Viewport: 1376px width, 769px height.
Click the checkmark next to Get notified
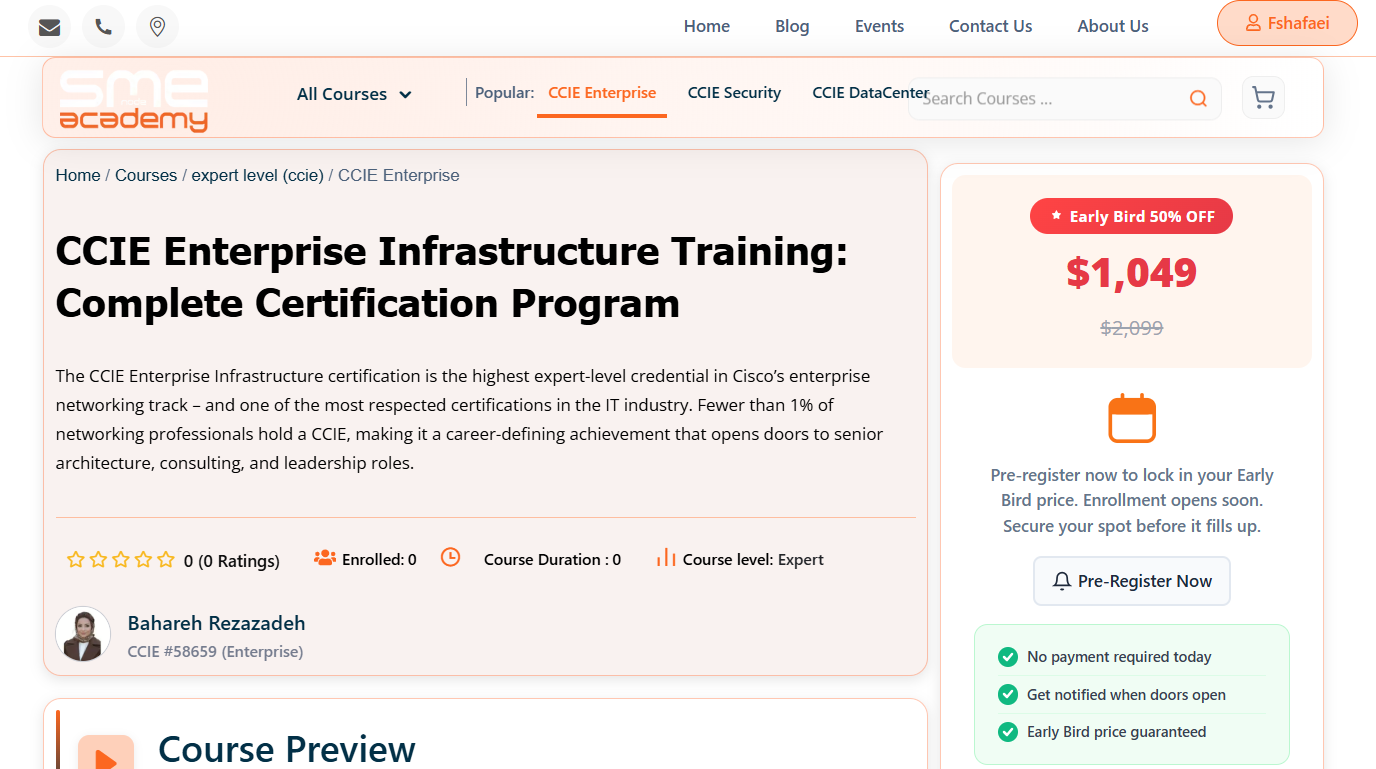point(1008,694)
